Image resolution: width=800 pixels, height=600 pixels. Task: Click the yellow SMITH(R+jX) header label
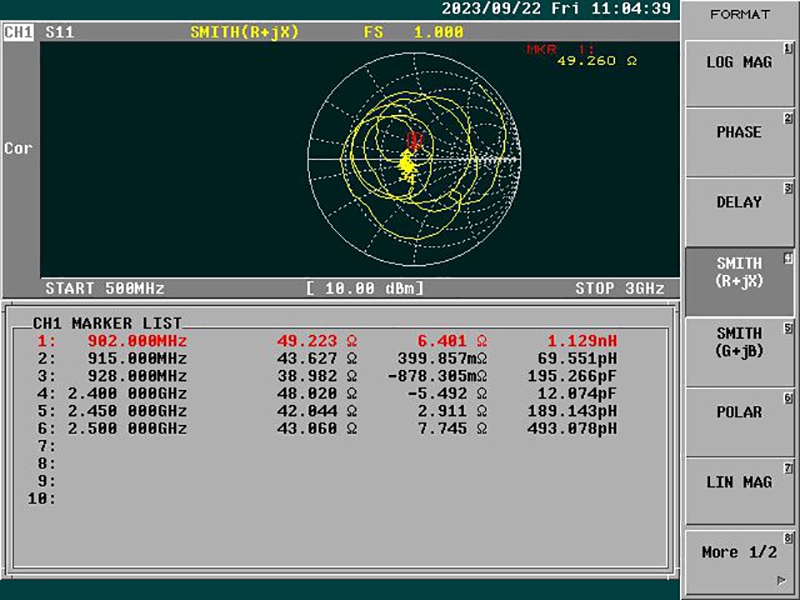244,33
